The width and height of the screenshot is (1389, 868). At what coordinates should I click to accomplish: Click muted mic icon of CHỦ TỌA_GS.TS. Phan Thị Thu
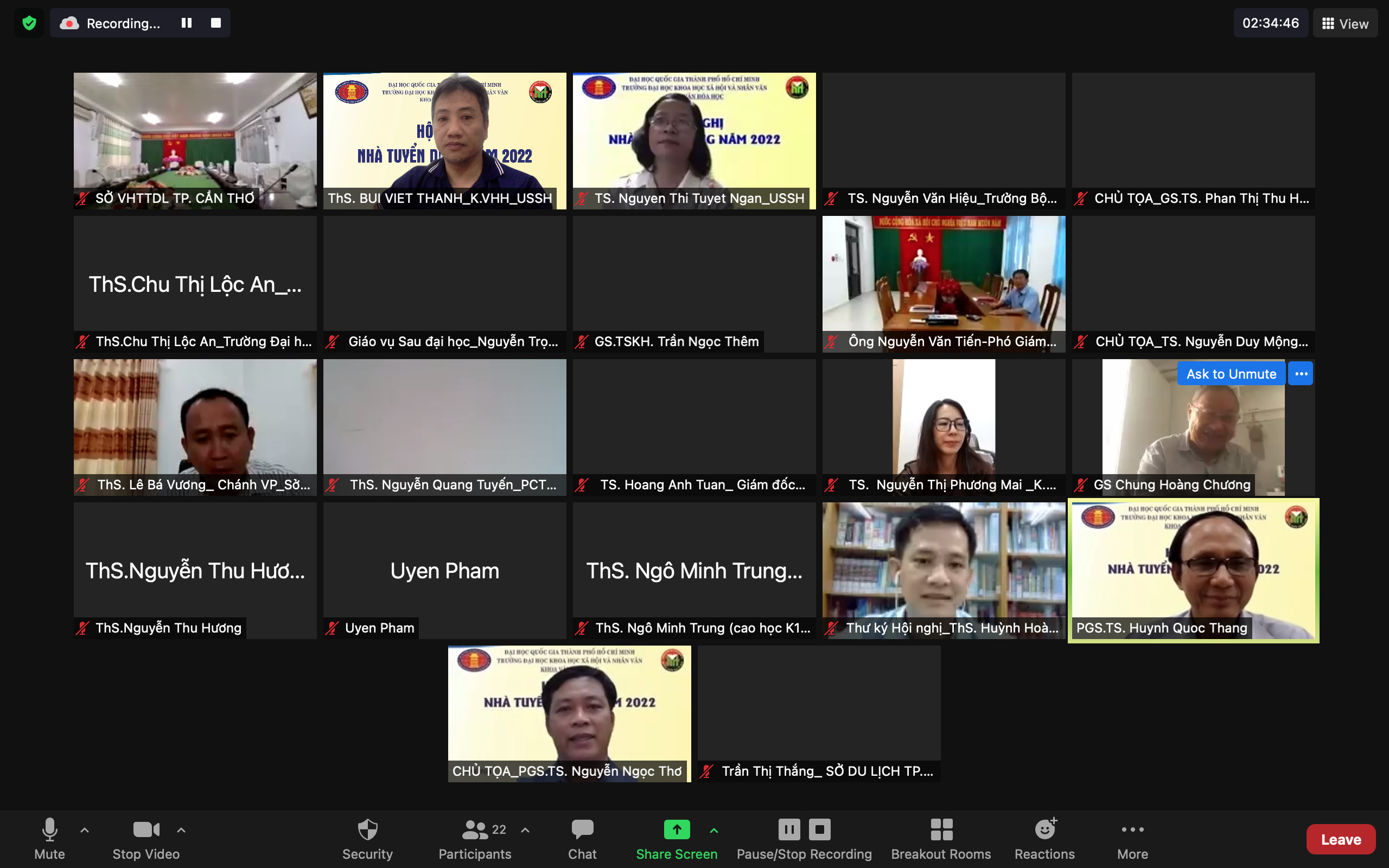tap(1081, 199)
